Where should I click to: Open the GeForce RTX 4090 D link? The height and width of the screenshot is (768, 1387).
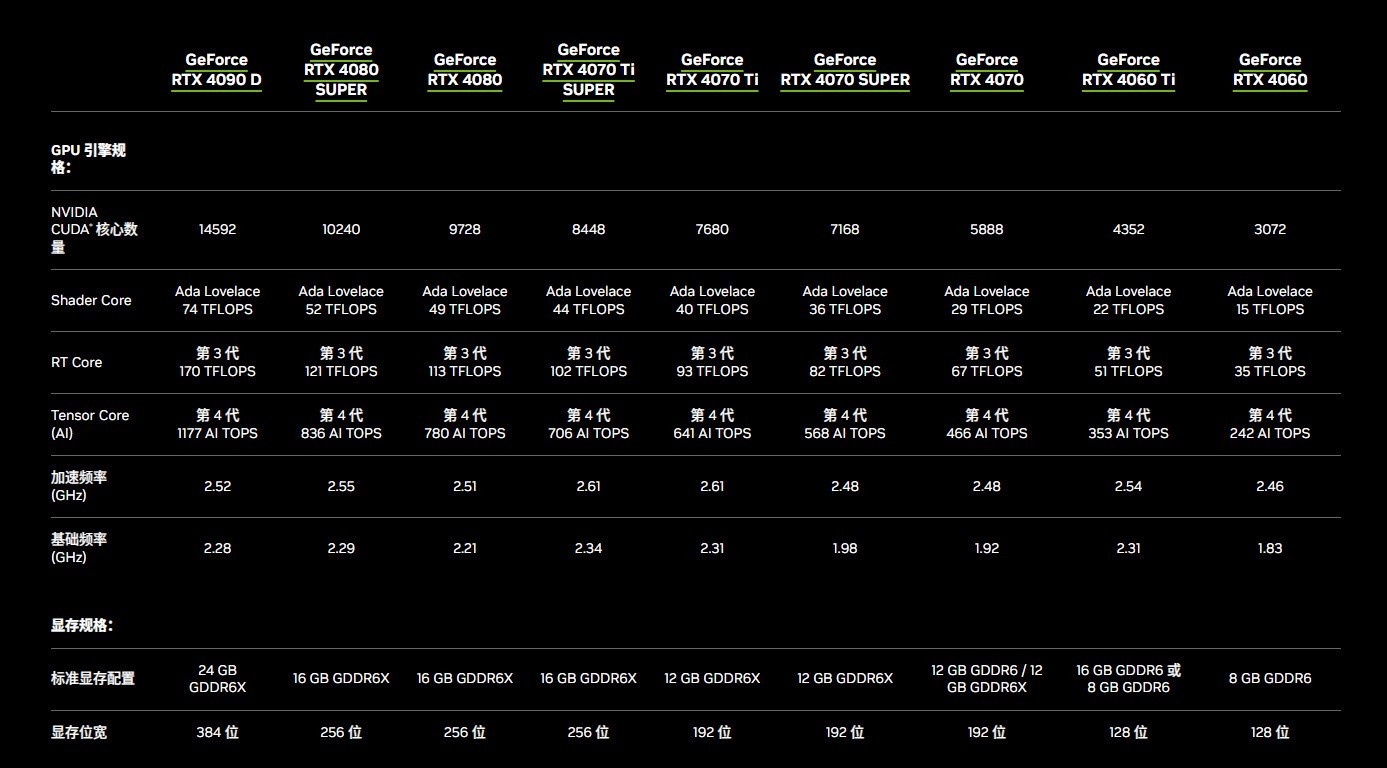(x=217, y=70)
